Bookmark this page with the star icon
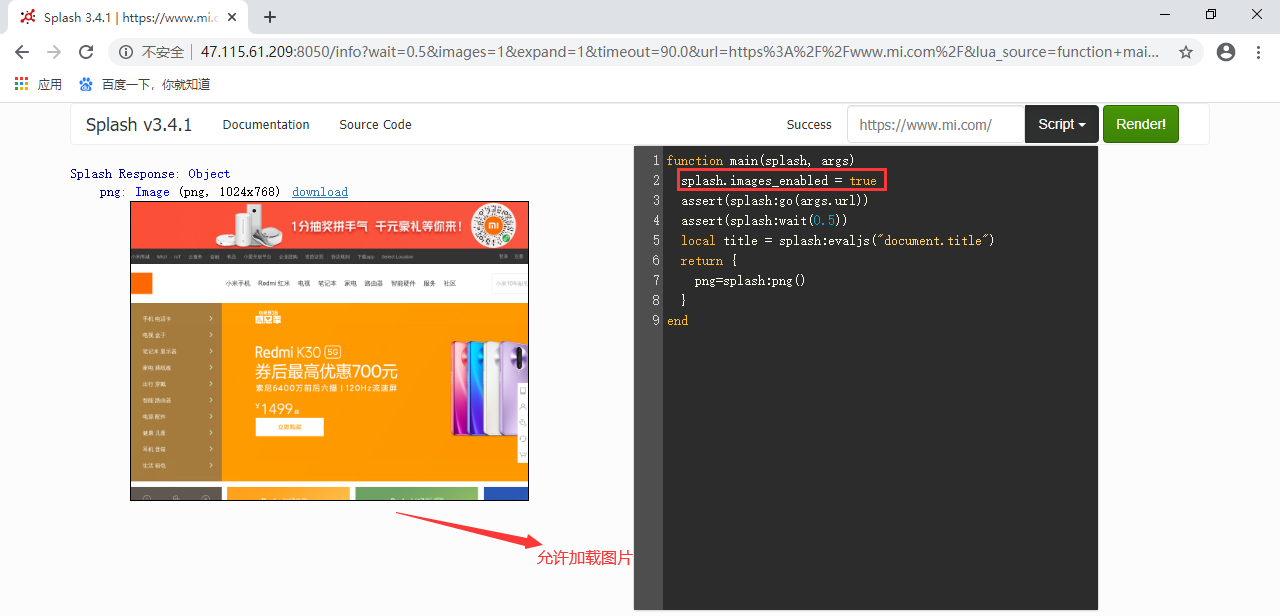Screen dimensions: 1280x616 point(1186,52)
